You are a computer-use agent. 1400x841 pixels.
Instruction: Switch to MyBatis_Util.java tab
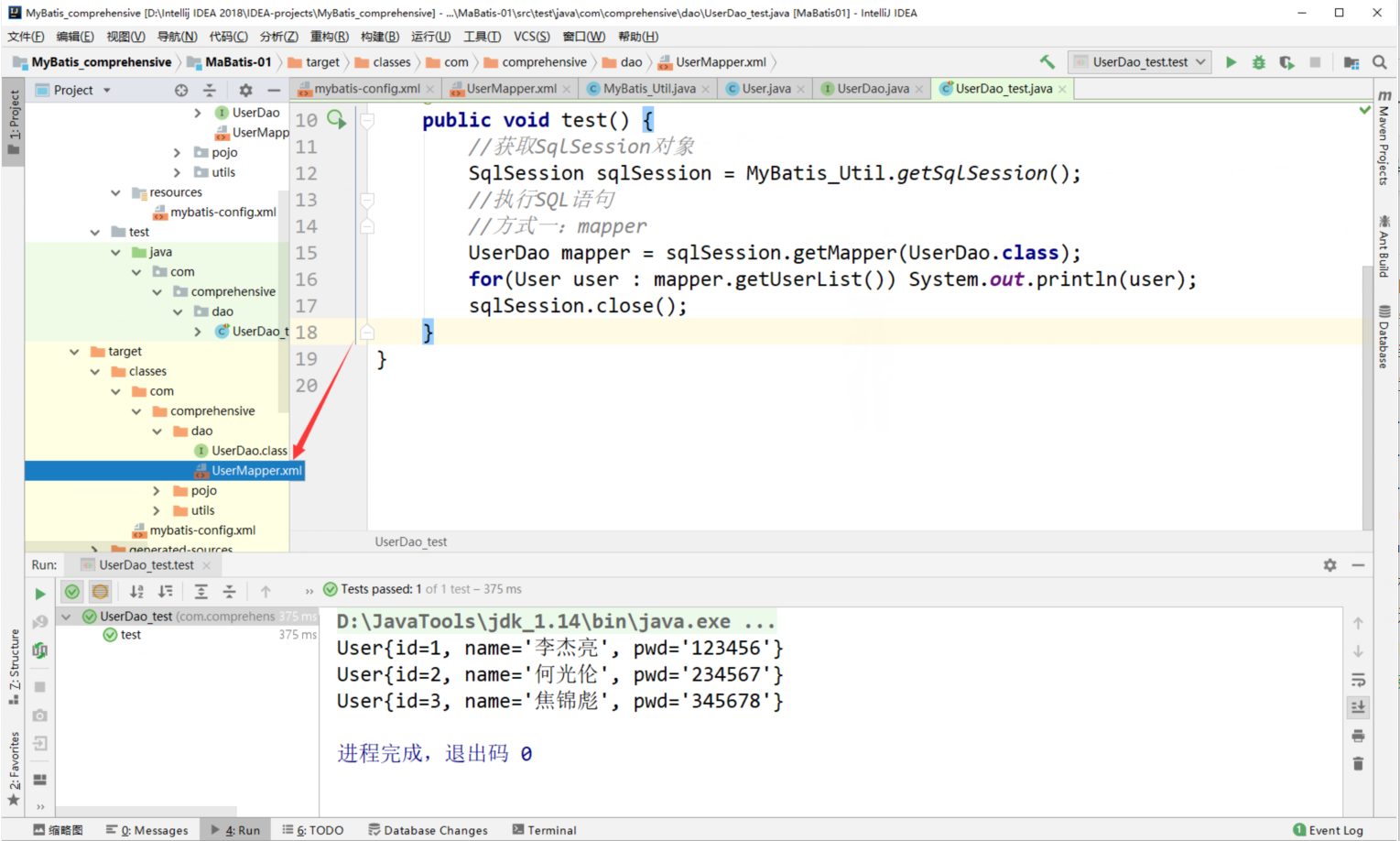click(649, 89)
